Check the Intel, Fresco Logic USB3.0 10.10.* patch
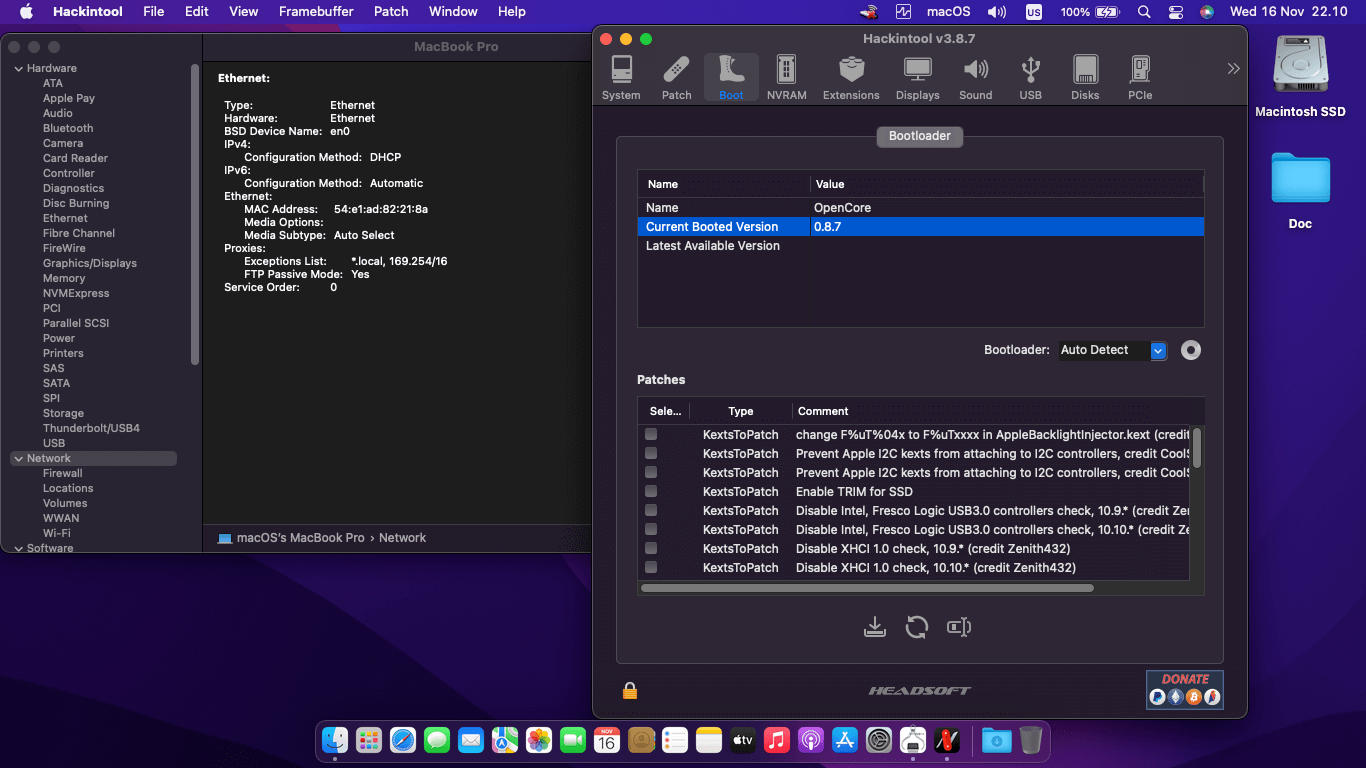1366x768 pixels. [x=651, y=529]
